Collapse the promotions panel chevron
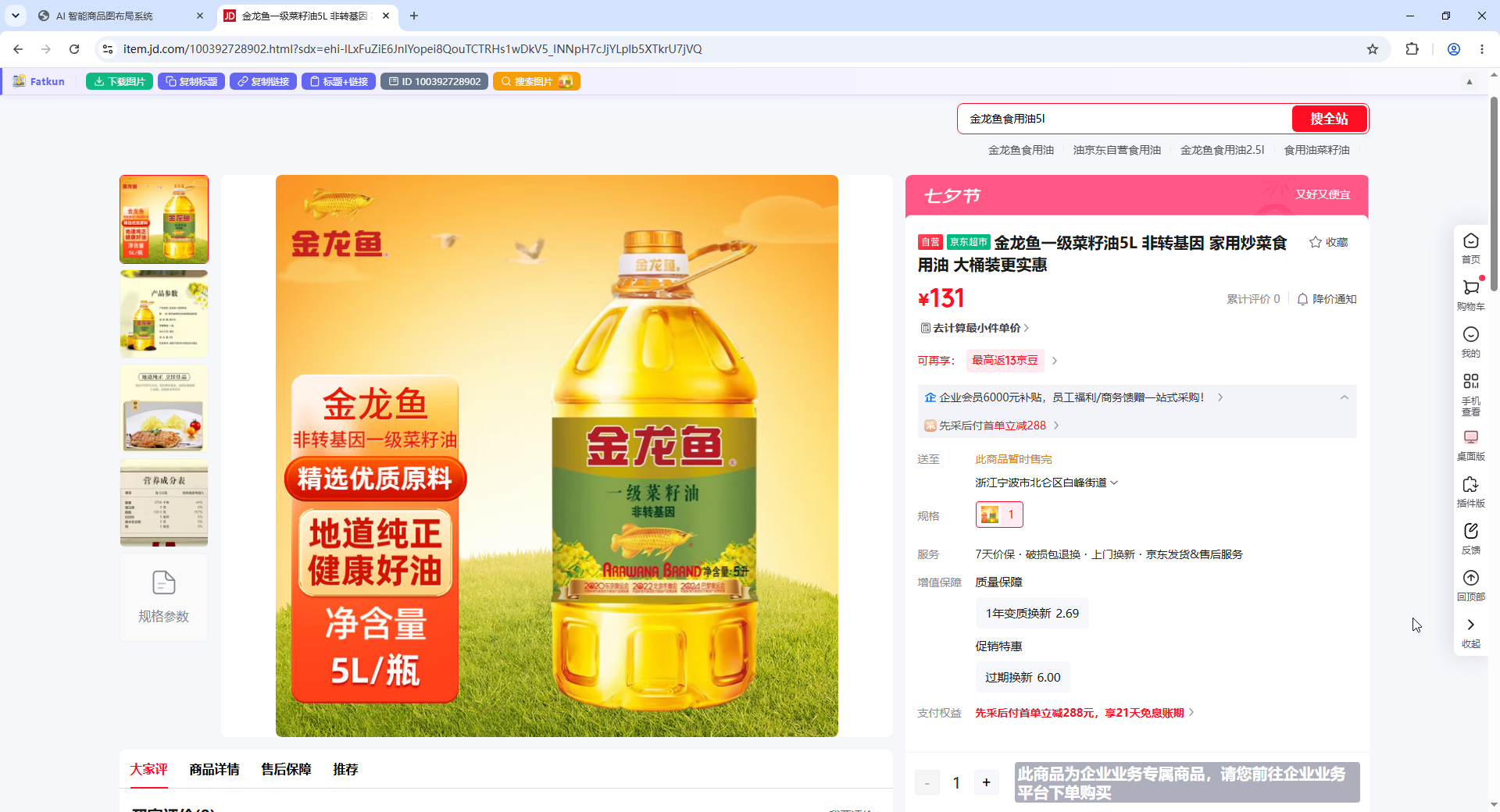1500x812 pixels. 1345,397
